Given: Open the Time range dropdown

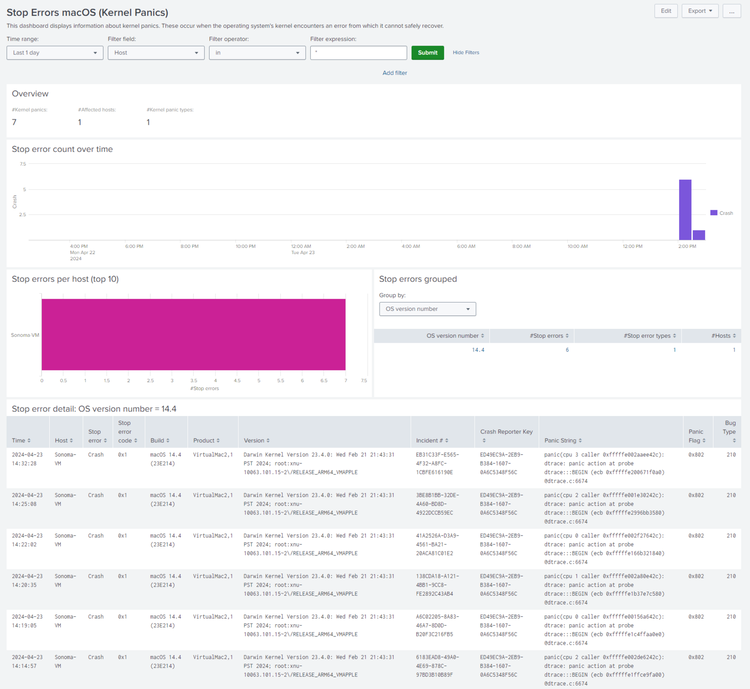Looking at the screenshot, I should coord(55,53).
